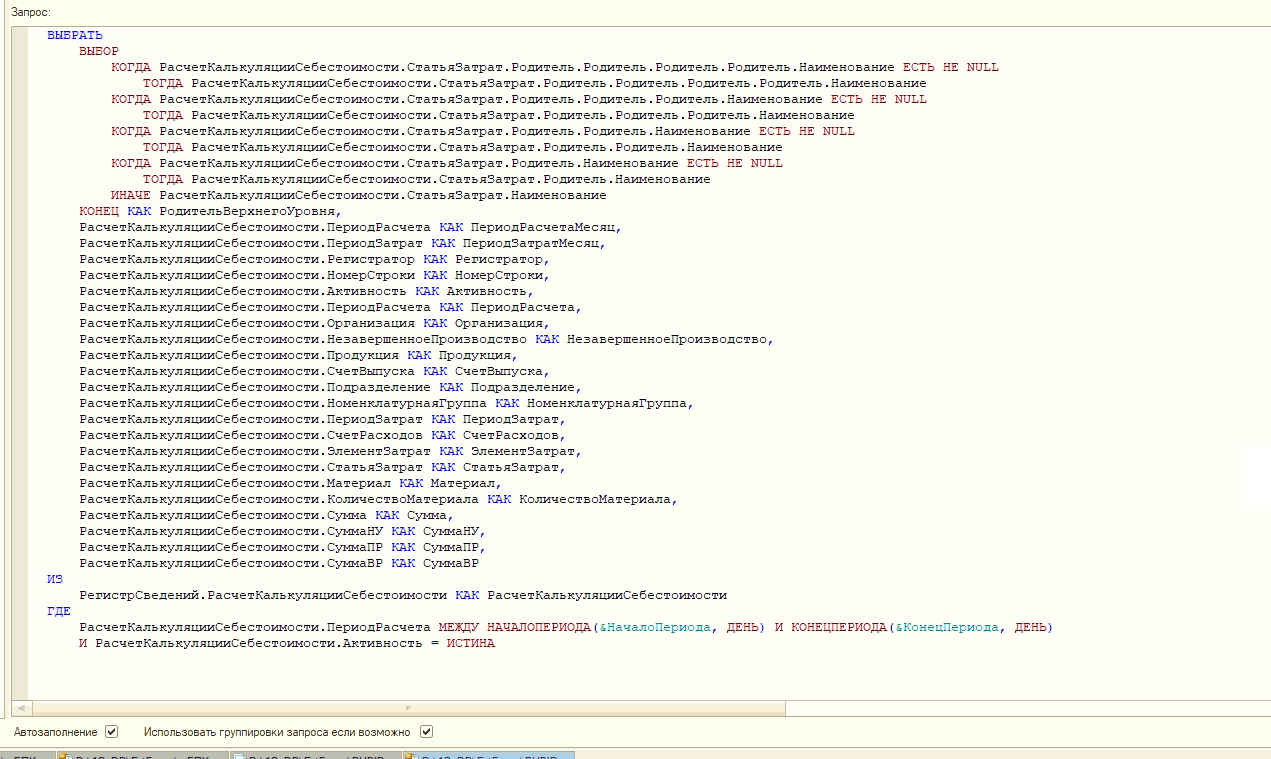
Task: Click the ВЫБОР keyword
Action: pos(99,51)
